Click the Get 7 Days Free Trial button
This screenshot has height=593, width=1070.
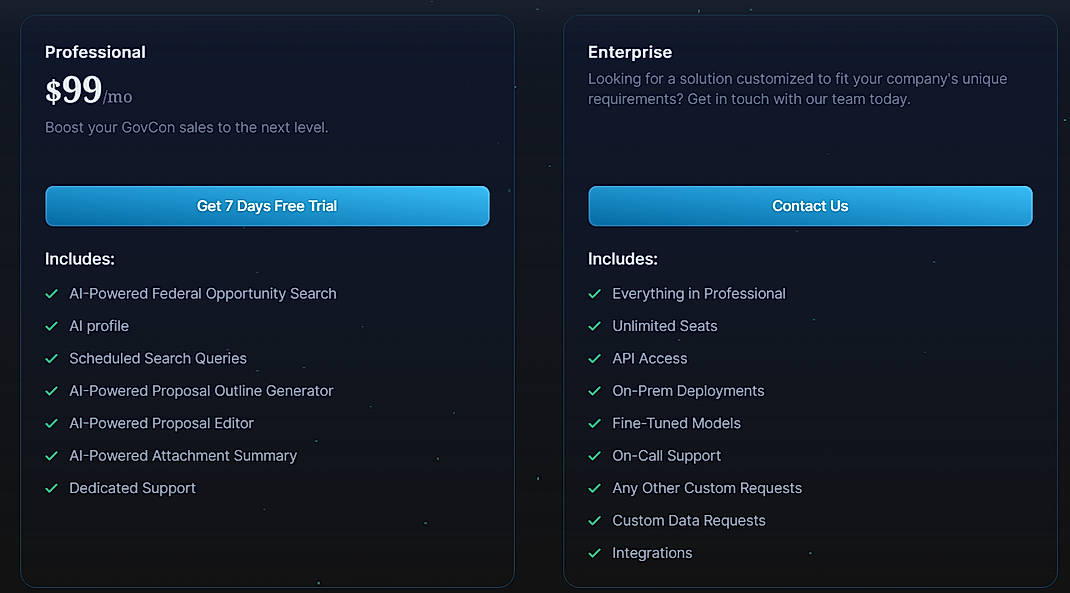pyautogui.click(x=267, y=206)
